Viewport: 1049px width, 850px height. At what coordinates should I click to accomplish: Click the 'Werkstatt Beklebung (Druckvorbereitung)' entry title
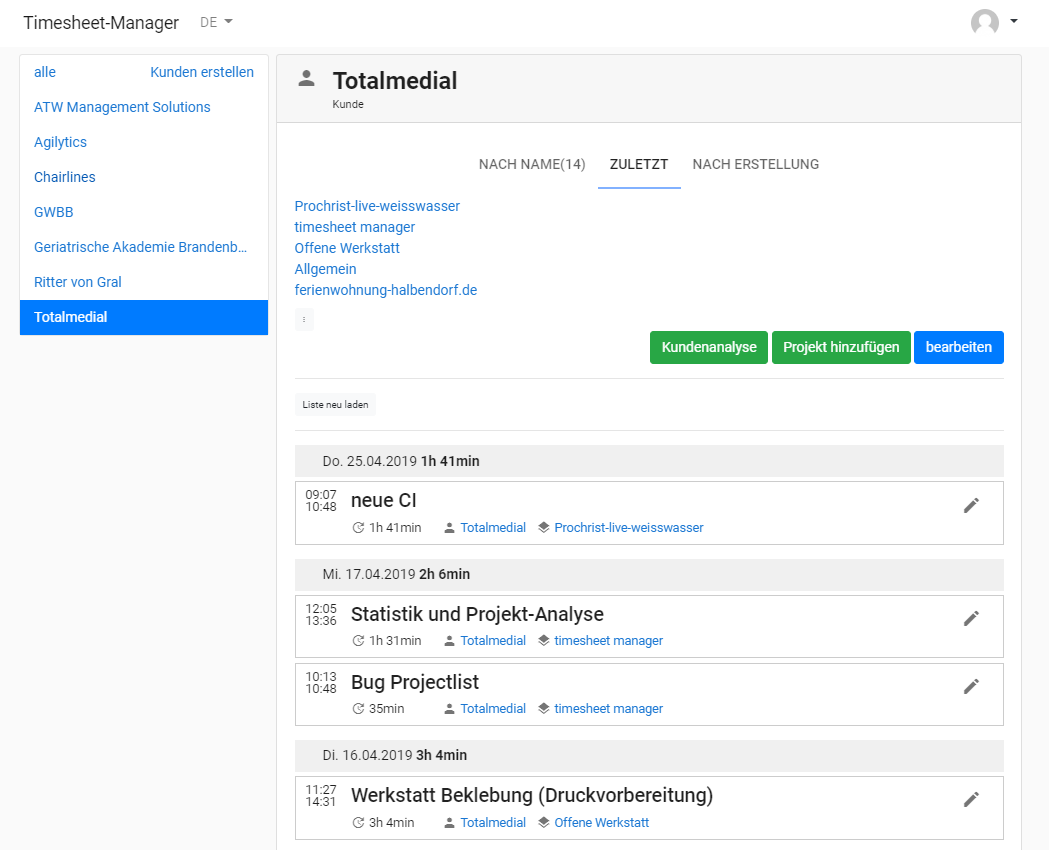[532, 795]
